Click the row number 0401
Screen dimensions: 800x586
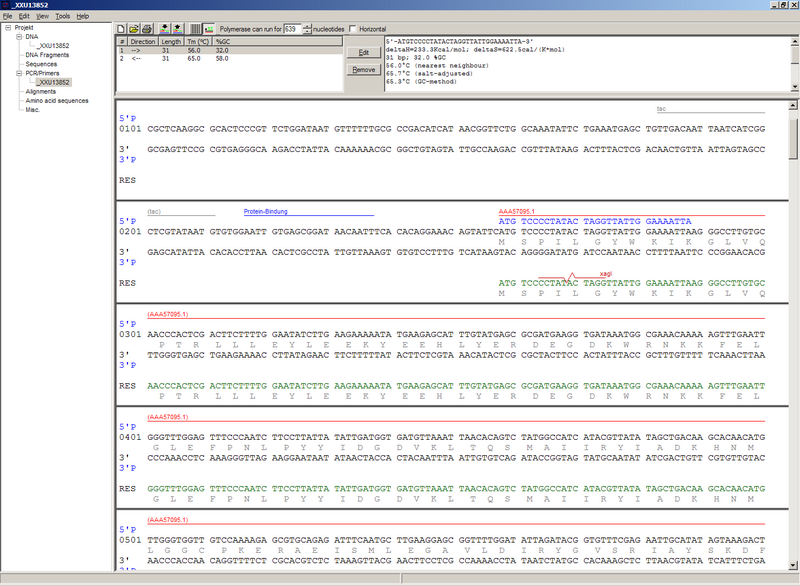coord(130,438)
